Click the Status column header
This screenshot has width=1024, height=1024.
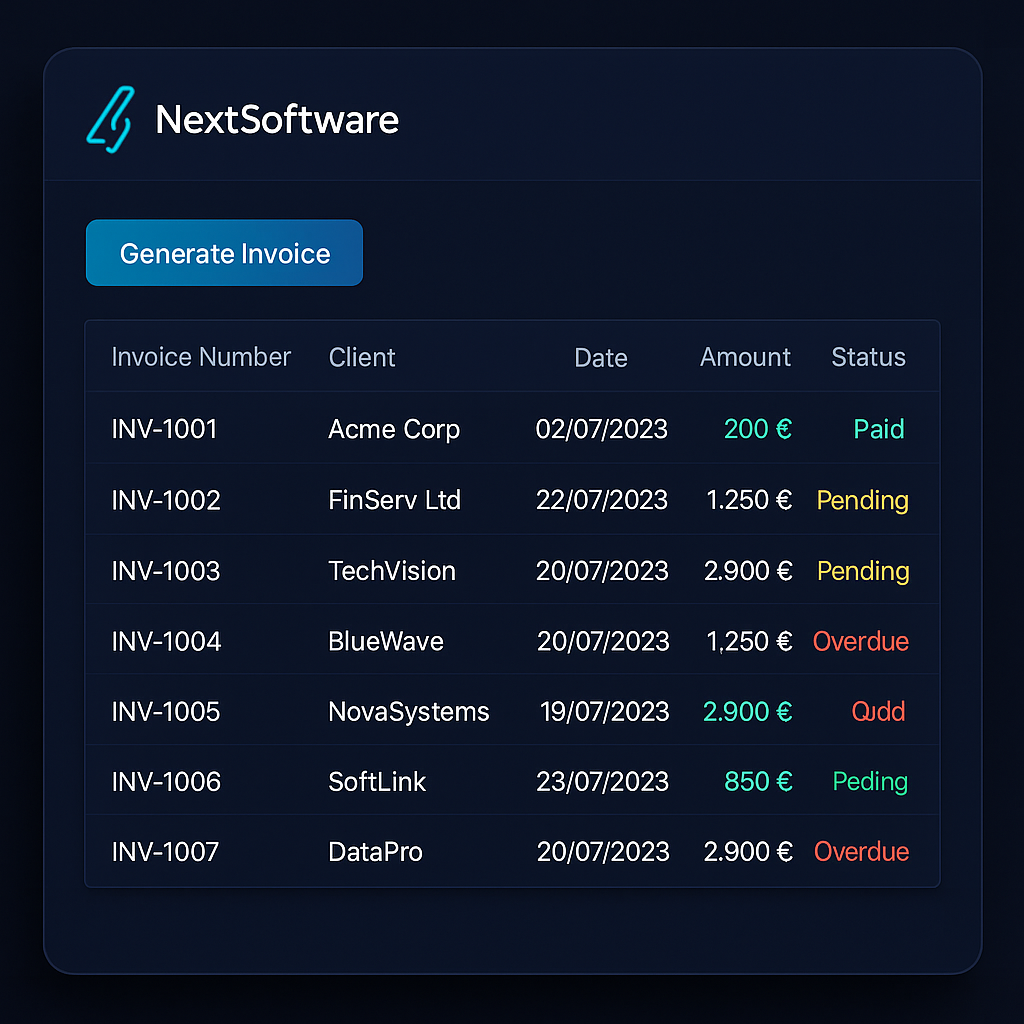tap(868, 357)
